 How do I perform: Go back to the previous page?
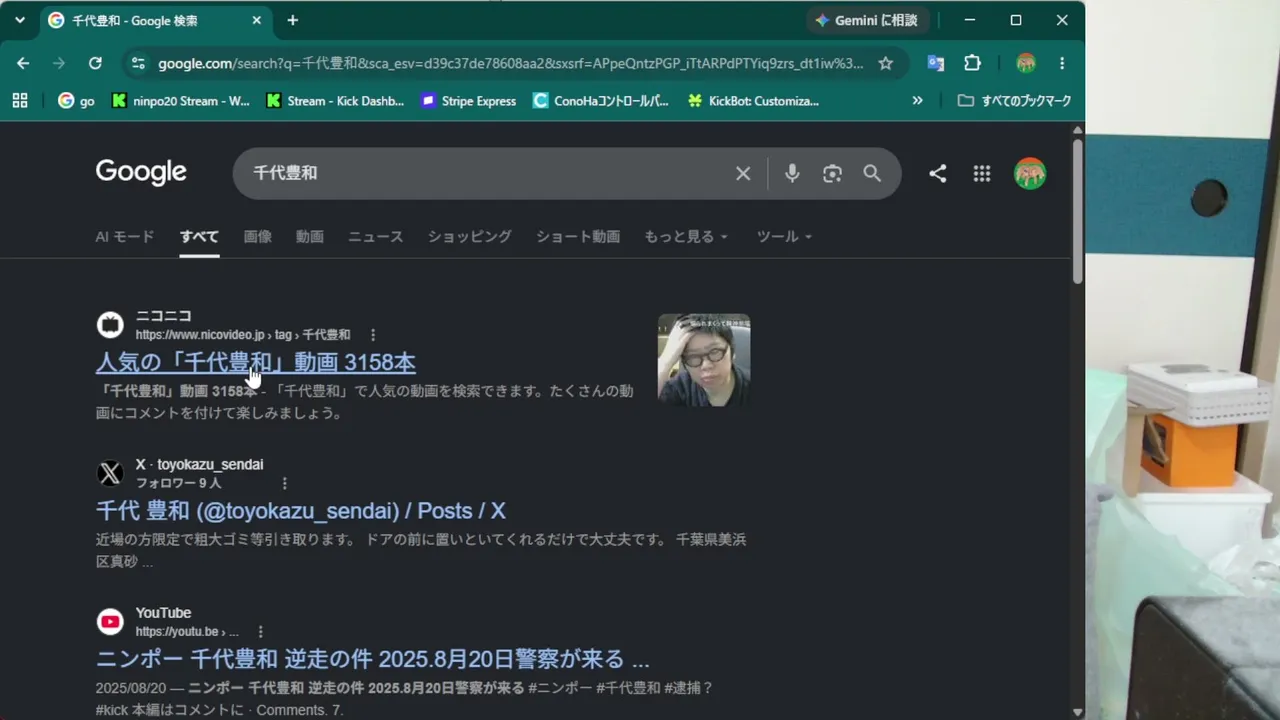[x=23, y=63]
